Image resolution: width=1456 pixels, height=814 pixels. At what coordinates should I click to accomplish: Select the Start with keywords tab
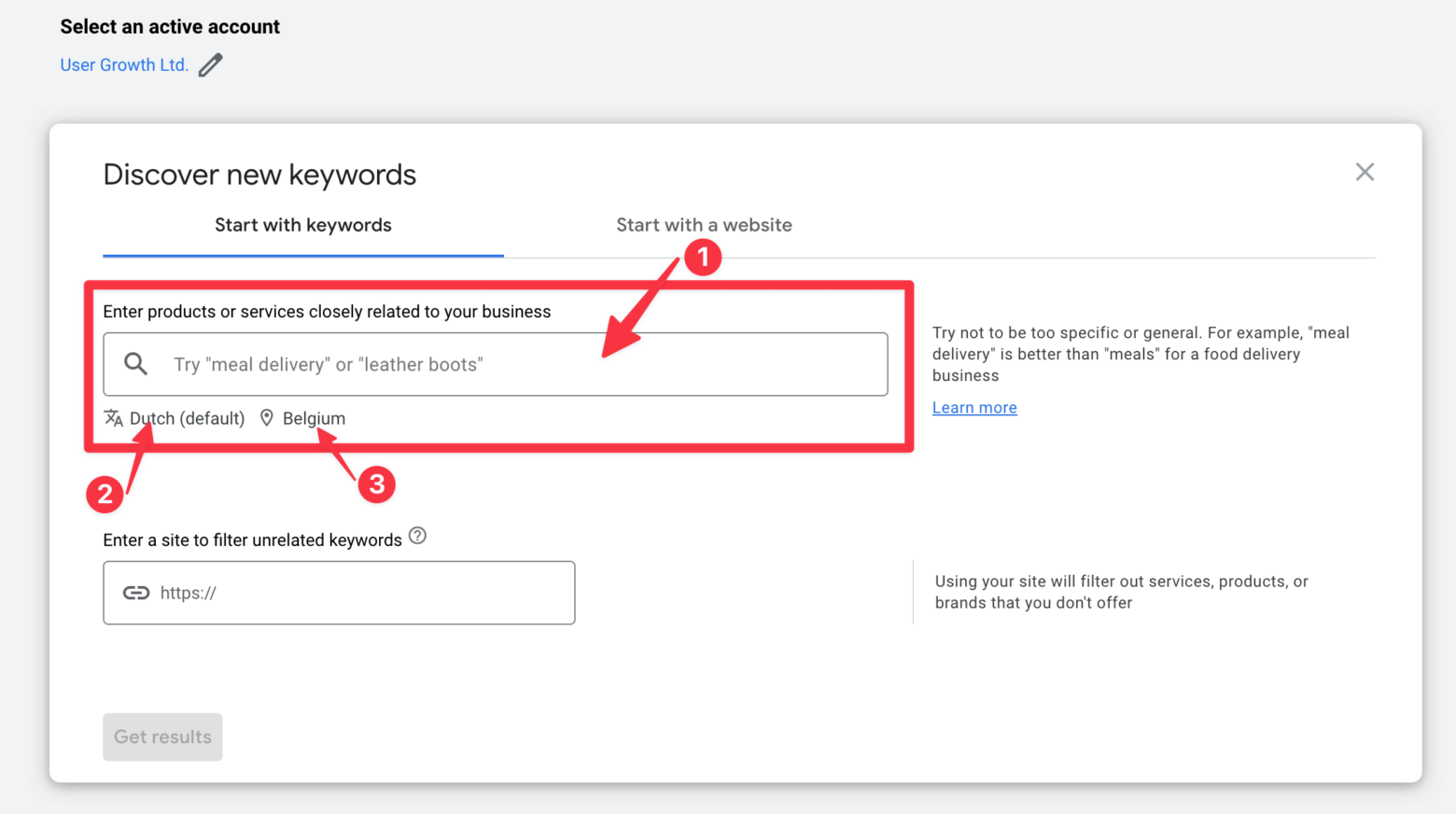[302, 225]
